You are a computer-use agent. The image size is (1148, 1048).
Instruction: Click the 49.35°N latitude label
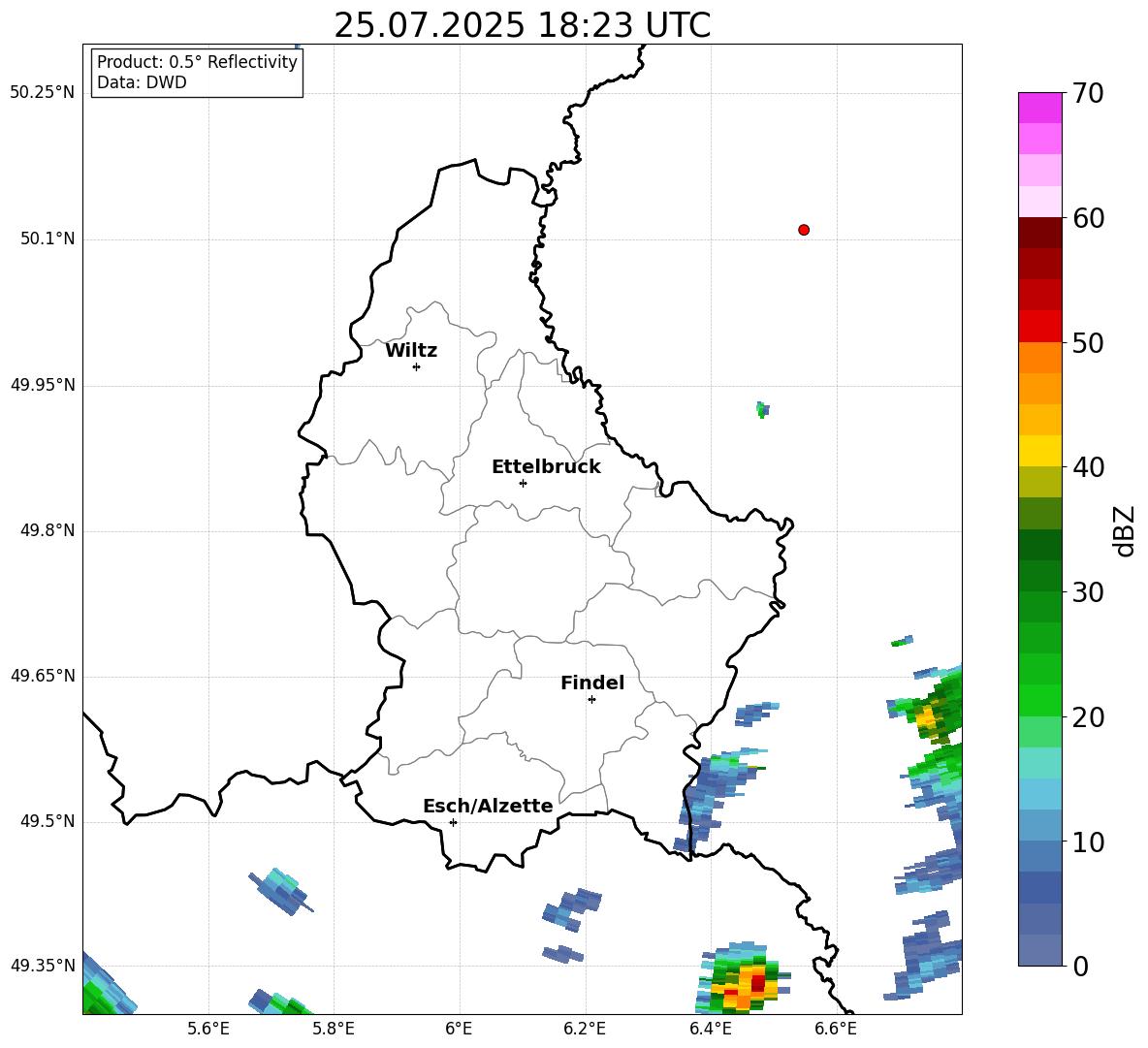pyautogui.click(x=43, y=966)
